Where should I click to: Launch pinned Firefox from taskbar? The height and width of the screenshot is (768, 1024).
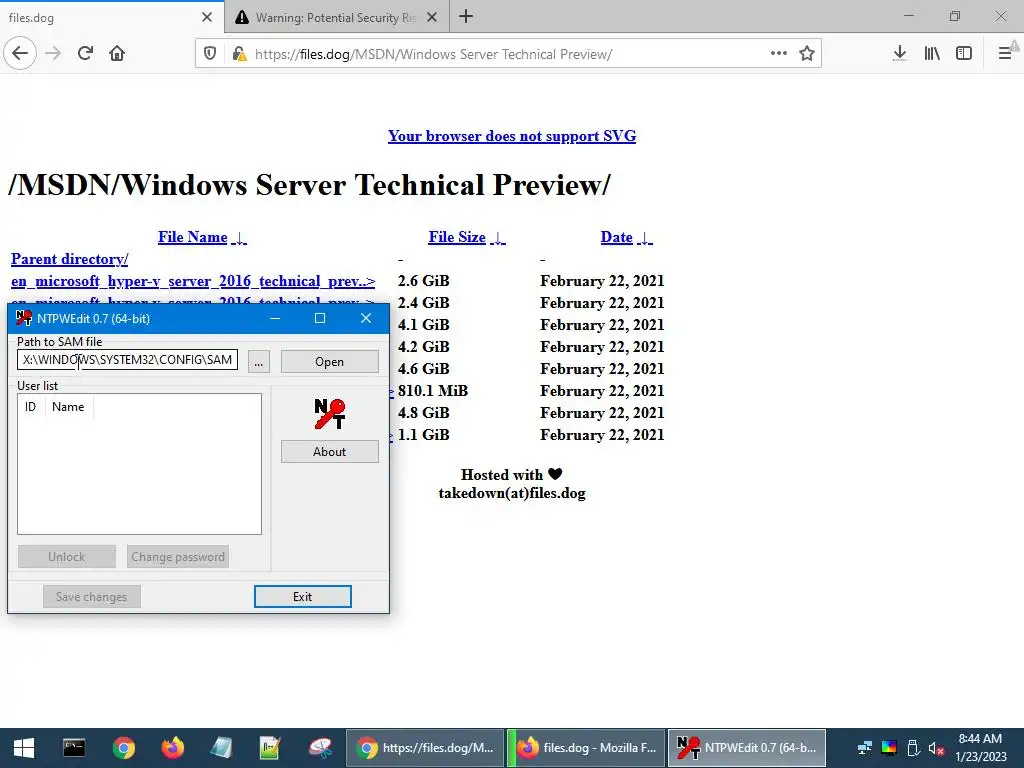point(172,748)
